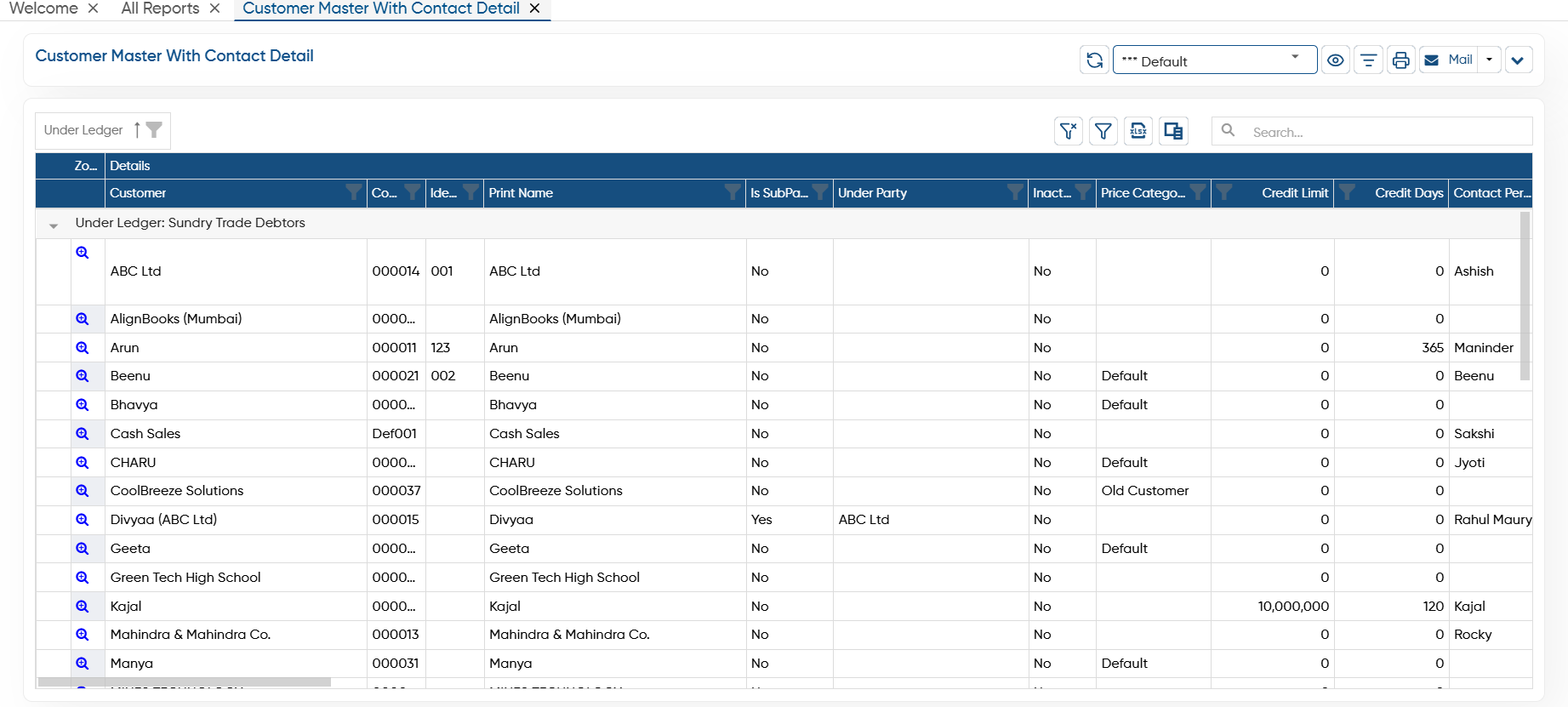This screenshot has width=1568, height=707.
Task: Toggle Under Ledger grouping sort direction
Action: tap(136, 129)
